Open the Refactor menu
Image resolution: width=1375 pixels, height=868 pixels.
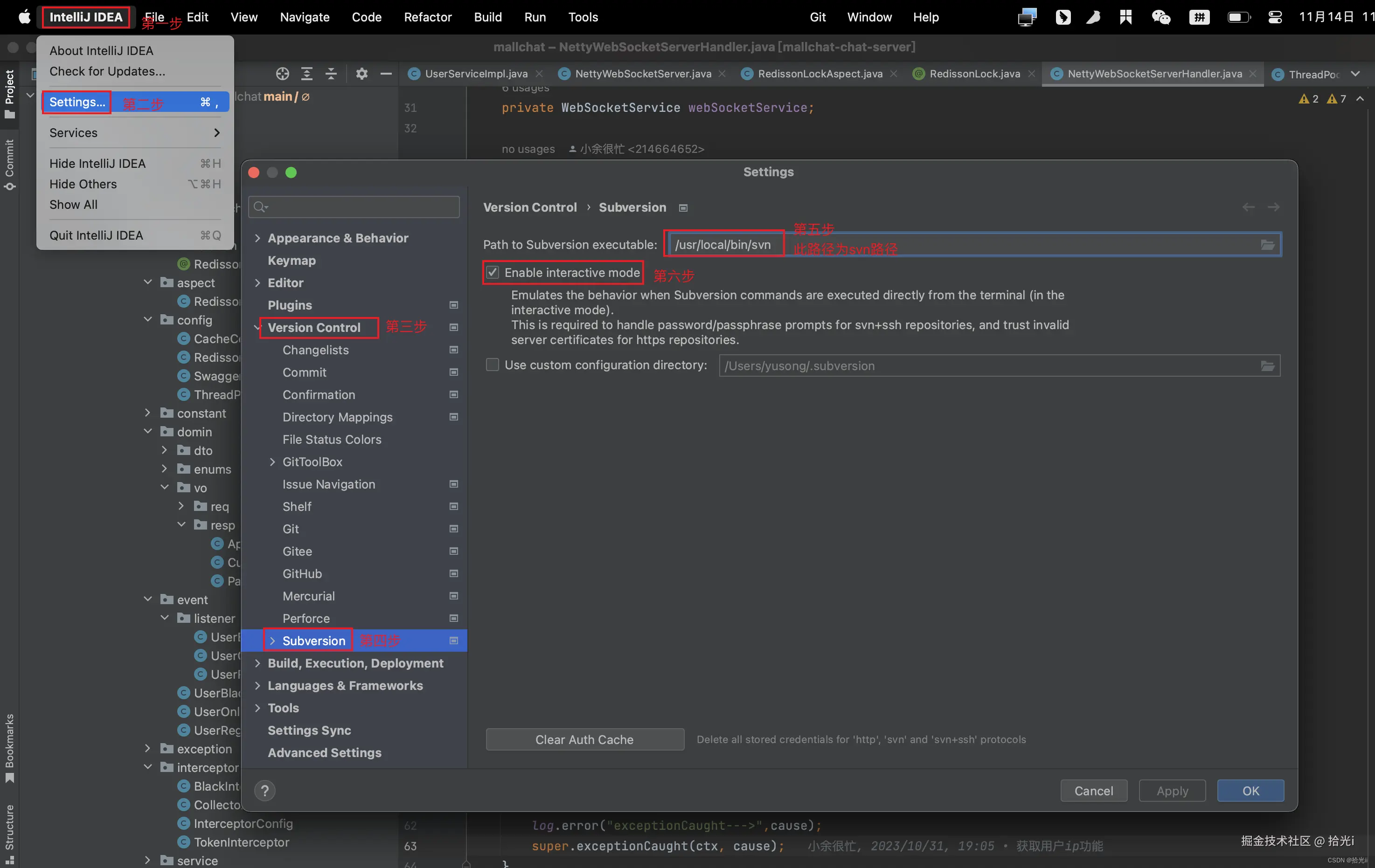[x=427, y=17]
